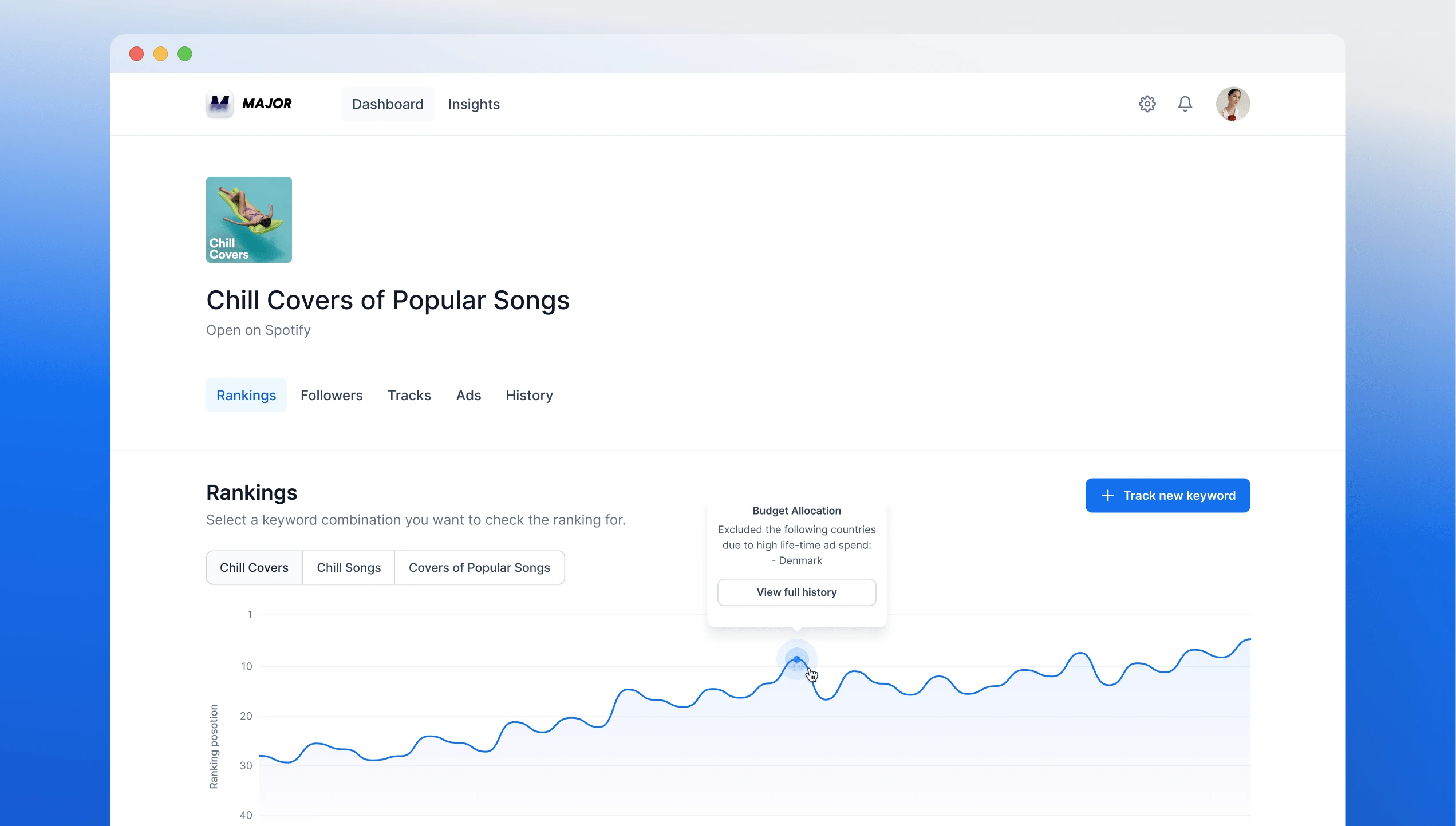The width and height of the screenshot is (1456, 826).
Task: Open the user profile avatar
Action: 1233,104
